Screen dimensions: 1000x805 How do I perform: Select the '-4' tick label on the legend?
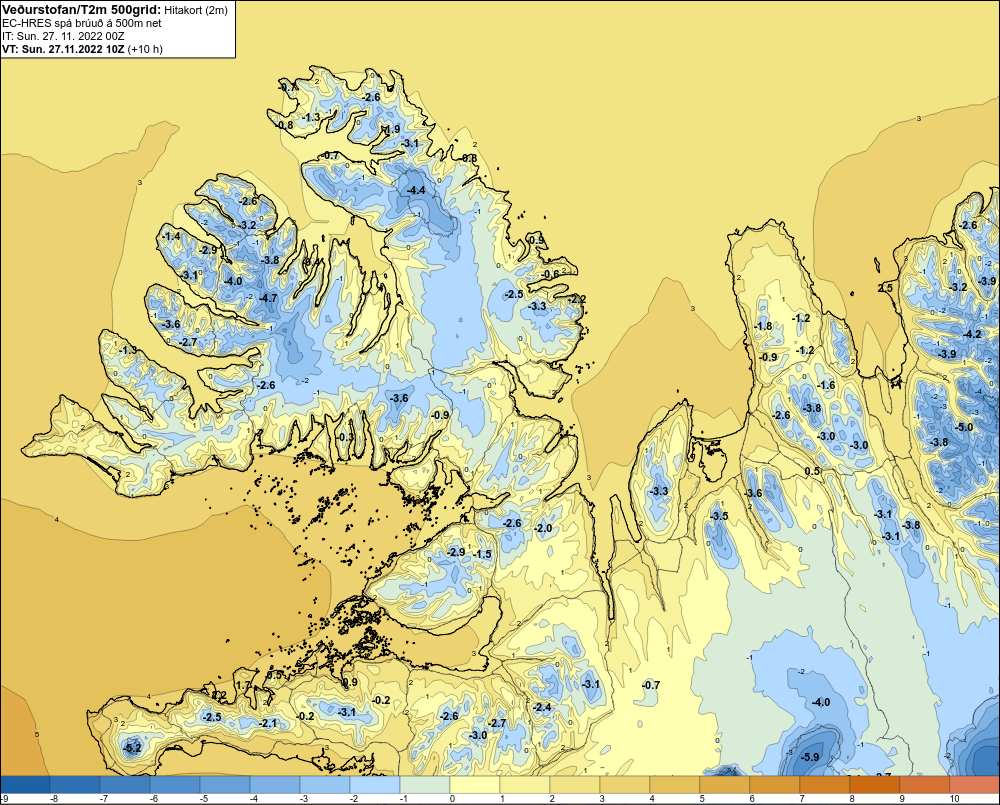point(253,799)
